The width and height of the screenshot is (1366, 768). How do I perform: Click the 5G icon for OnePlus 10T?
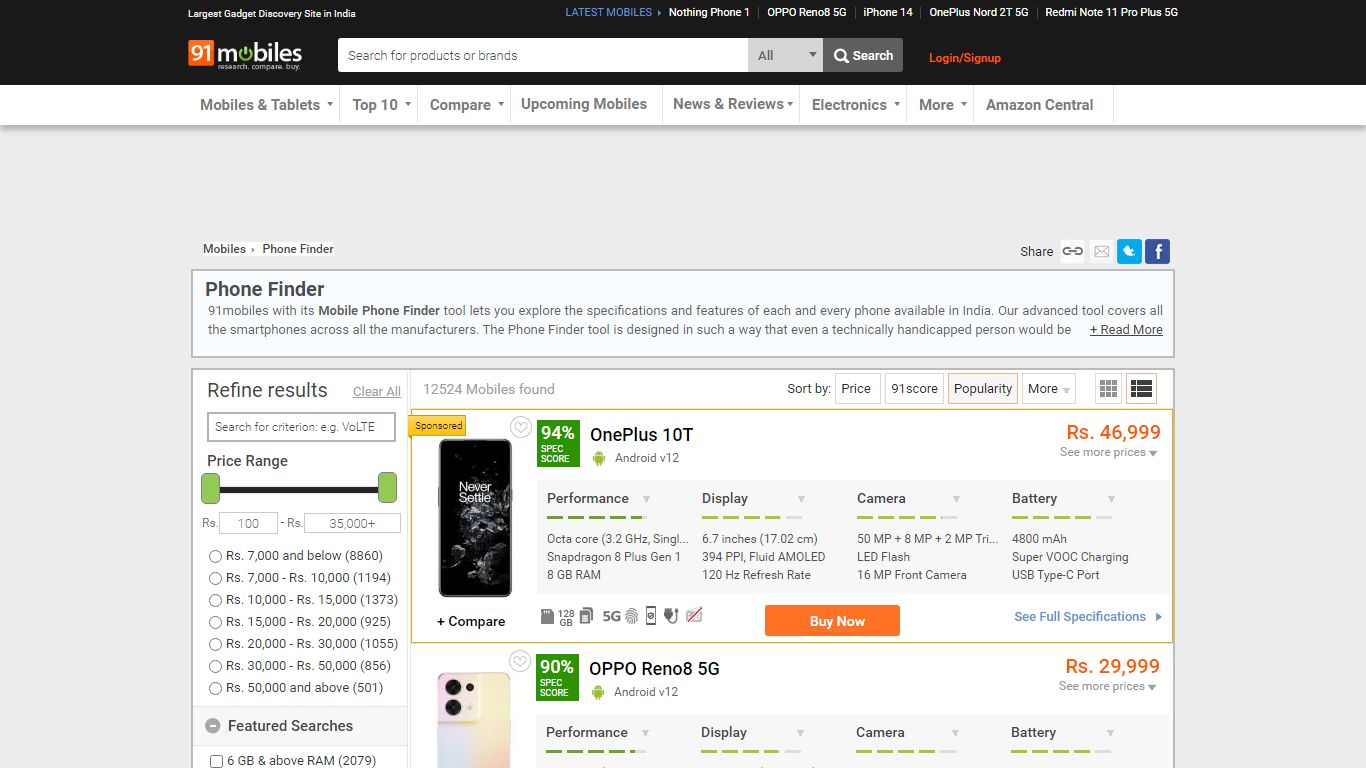point(611,617)
